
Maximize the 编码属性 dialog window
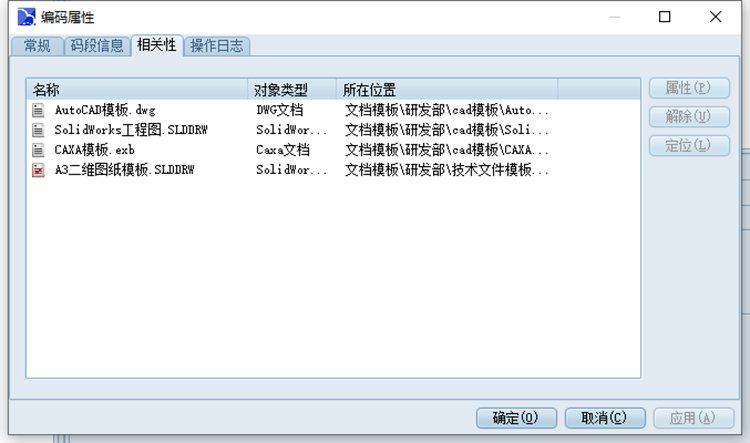[665, 17]
